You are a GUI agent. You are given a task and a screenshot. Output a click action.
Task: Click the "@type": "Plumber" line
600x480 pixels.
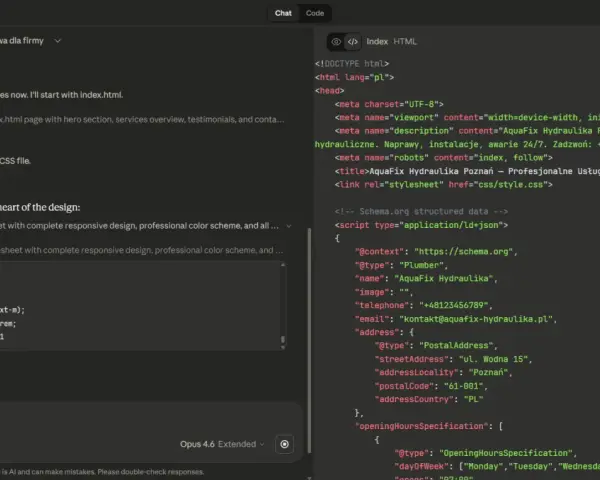pyautogui.click(x=401, y=265)
